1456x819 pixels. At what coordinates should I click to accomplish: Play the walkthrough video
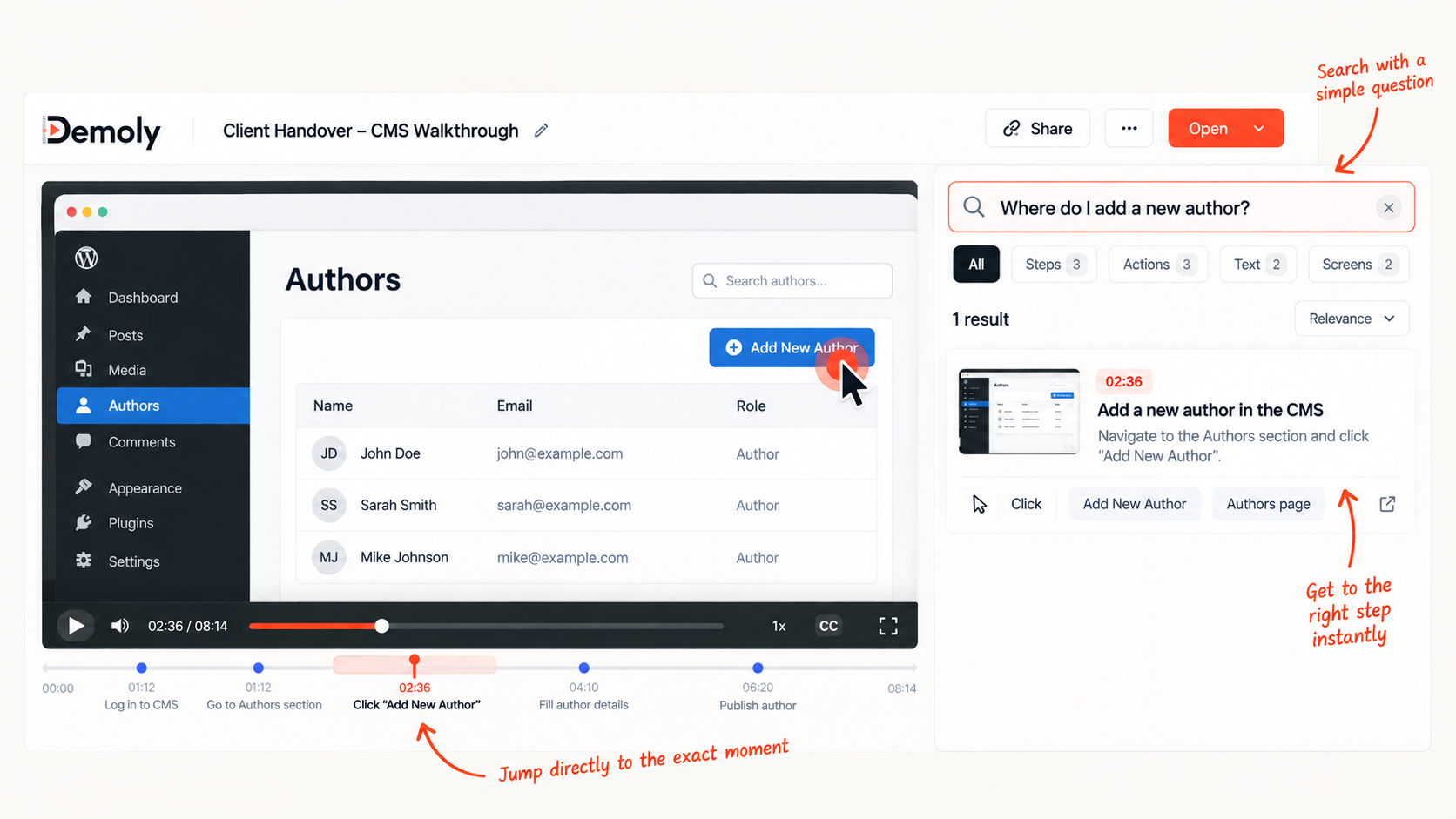(76, 626)
